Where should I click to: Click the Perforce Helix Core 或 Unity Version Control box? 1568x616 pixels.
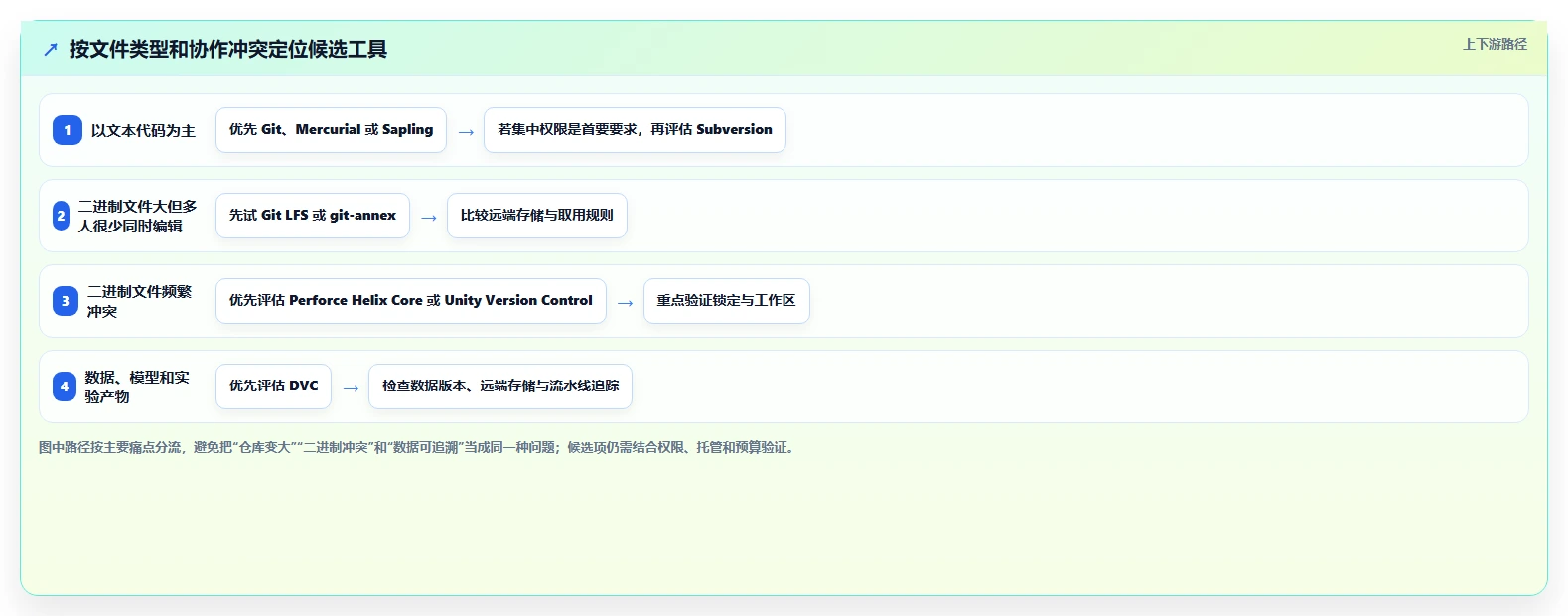tap(411, 301)
